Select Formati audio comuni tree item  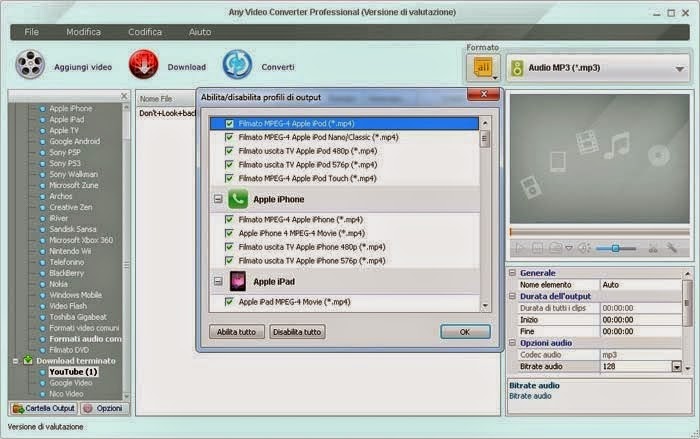pyautogui.click(x=85, y=339)
